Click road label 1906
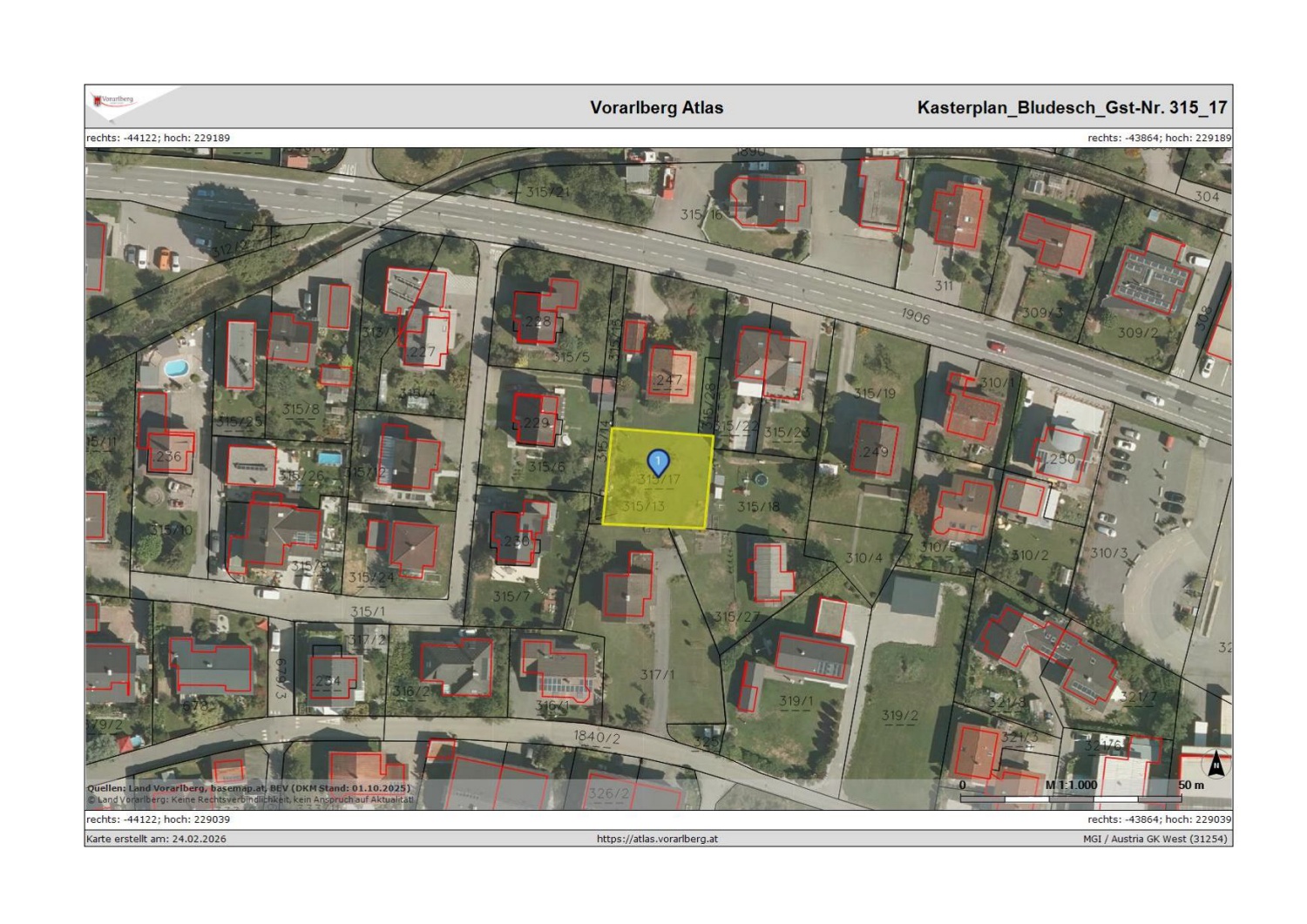Screen dimensions: 1307x924 click(x=915, y=316)
